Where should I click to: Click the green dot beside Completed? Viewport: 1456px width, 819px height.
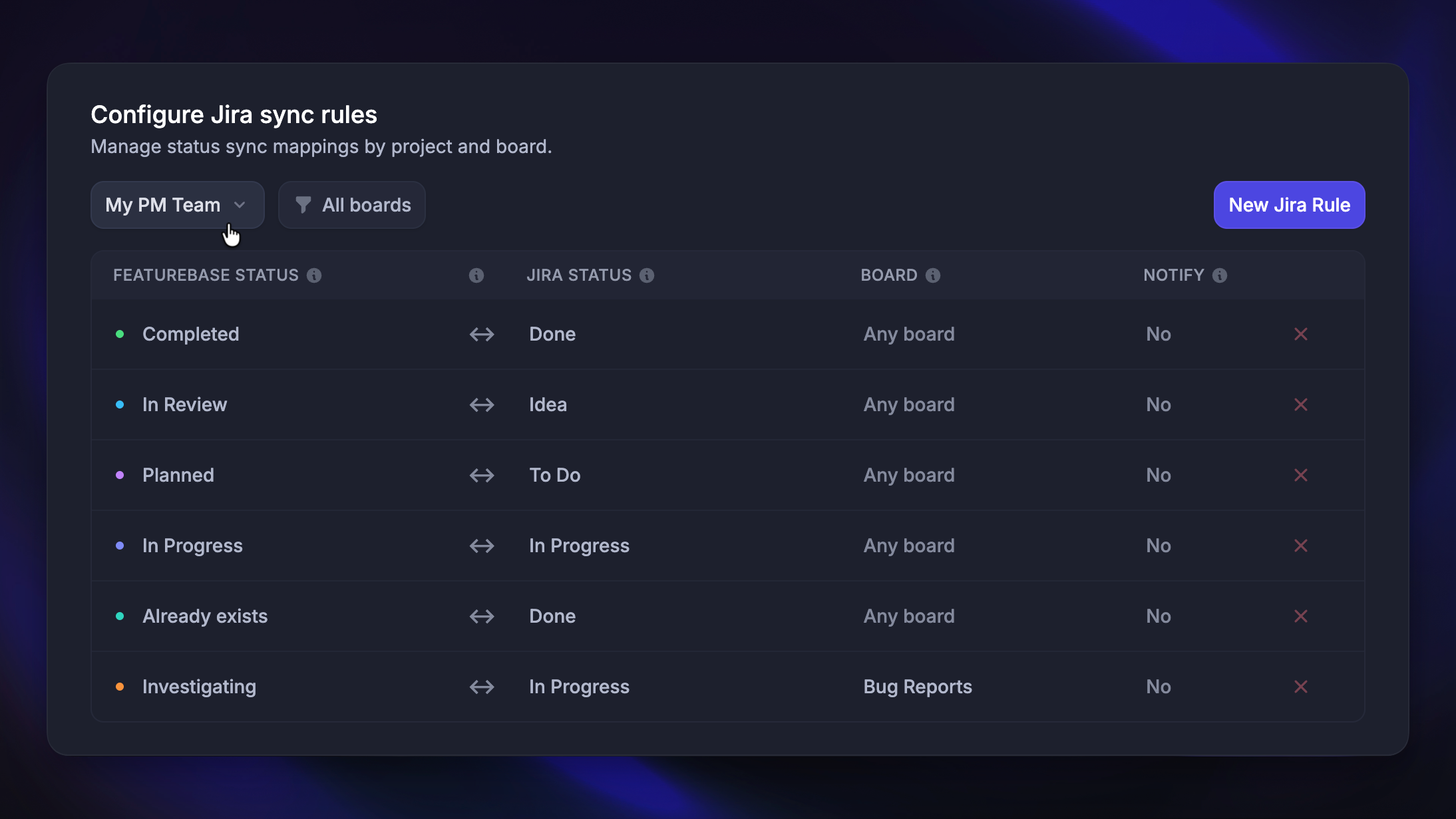coord(120,334)
